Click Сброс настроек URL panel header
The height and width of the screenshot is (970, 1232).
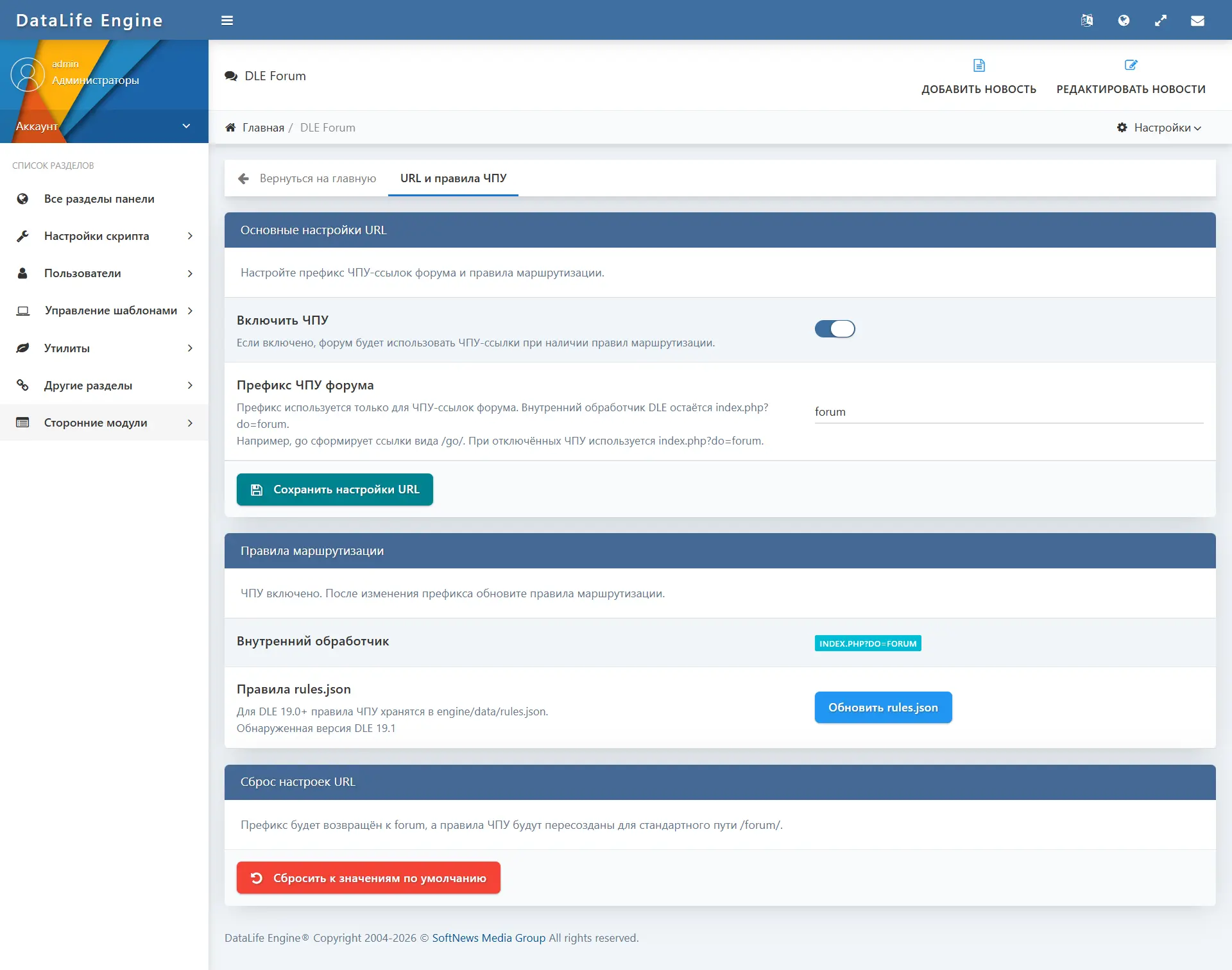click(x=720, y=782)
